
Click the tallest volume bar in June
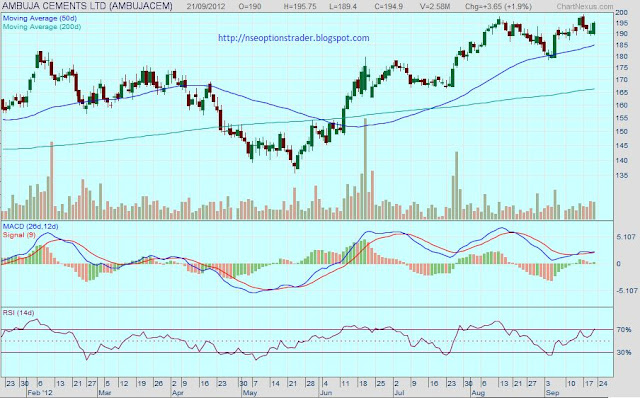coord(365,169)
